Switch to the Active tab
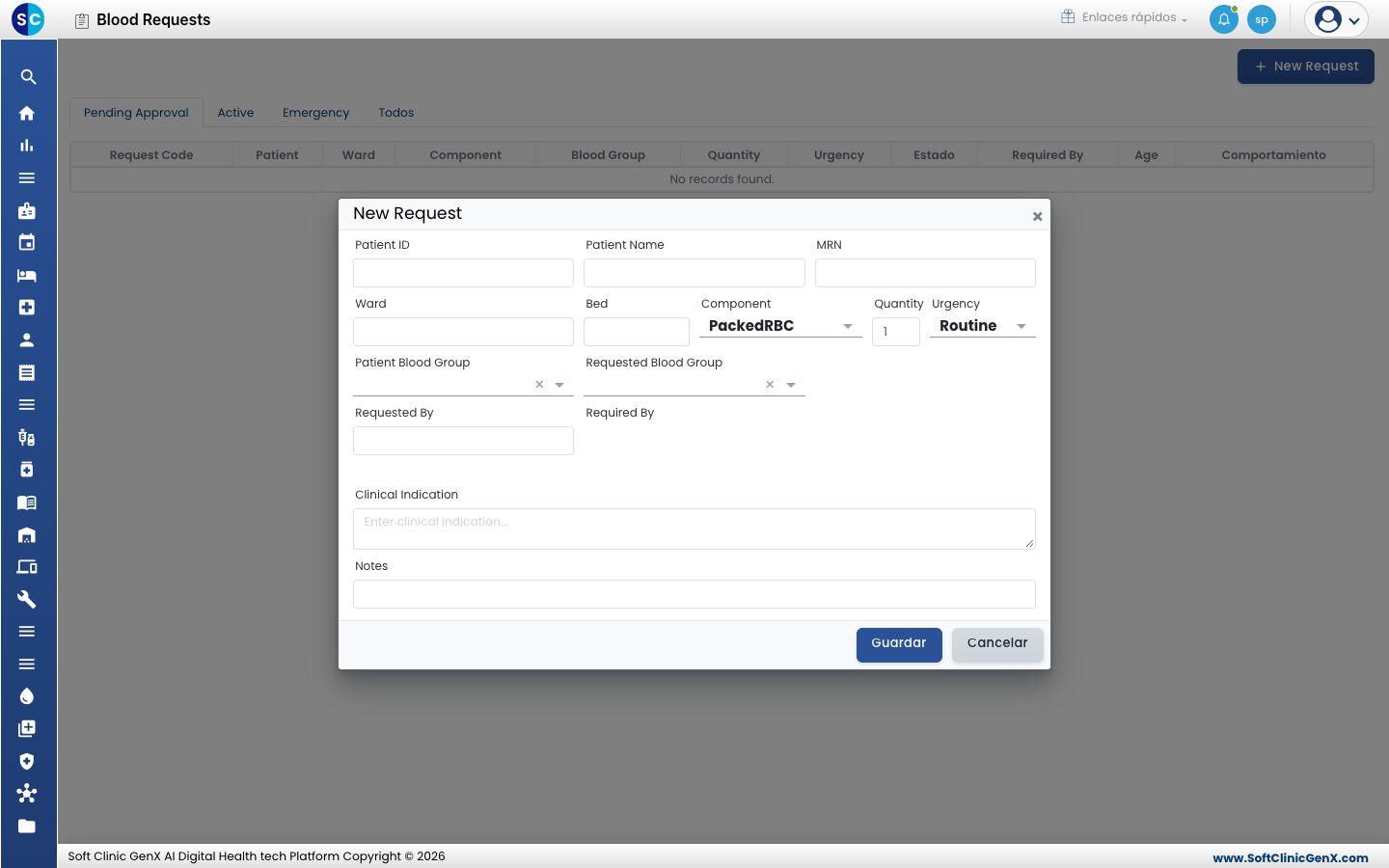The width and height of the screenshot is (1389, 868). [x=235, y=113]
